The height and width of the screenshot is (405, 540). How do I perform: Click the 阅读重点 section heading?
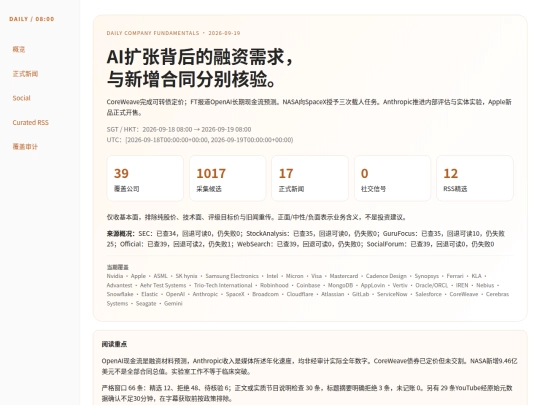point(114,344)
